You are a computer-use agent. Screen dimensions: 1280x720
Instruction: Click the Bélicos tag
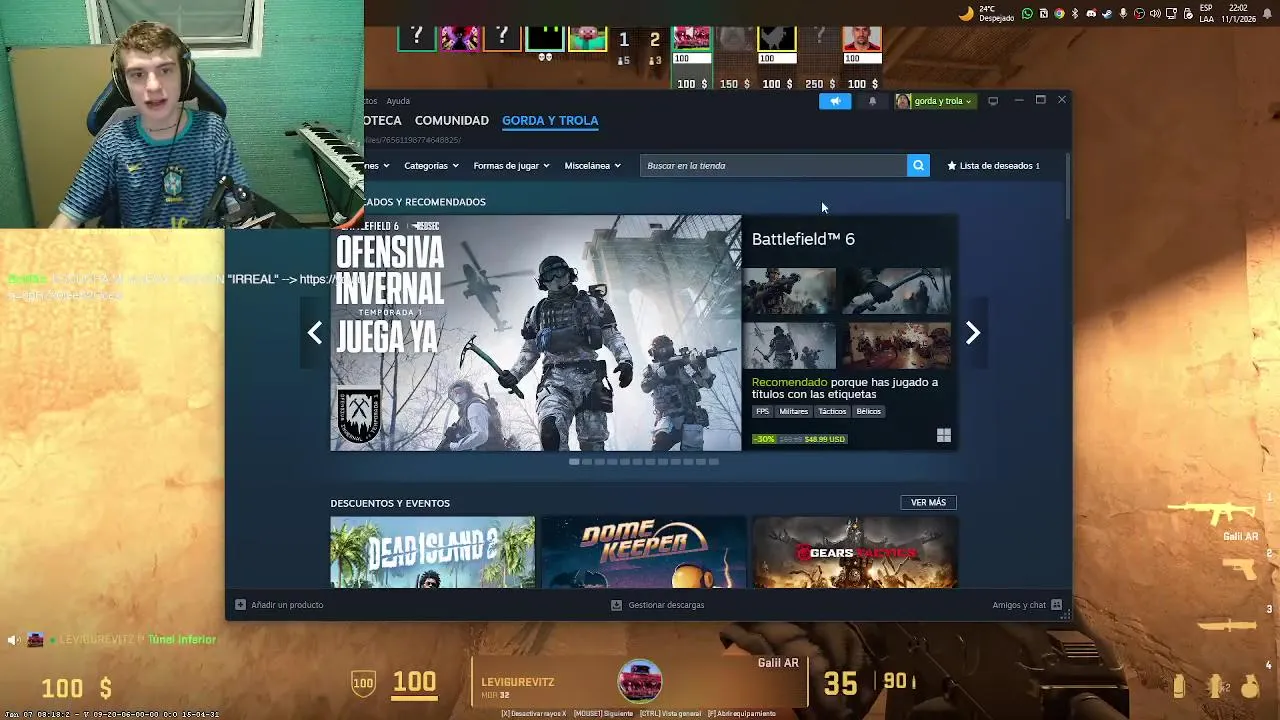(x=868, y=411)
